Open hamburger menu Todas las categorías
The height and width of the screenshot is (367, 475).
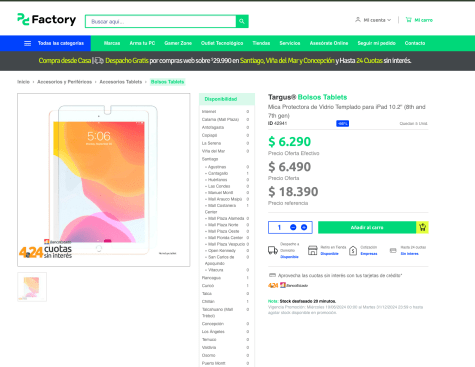pos(28,43)
